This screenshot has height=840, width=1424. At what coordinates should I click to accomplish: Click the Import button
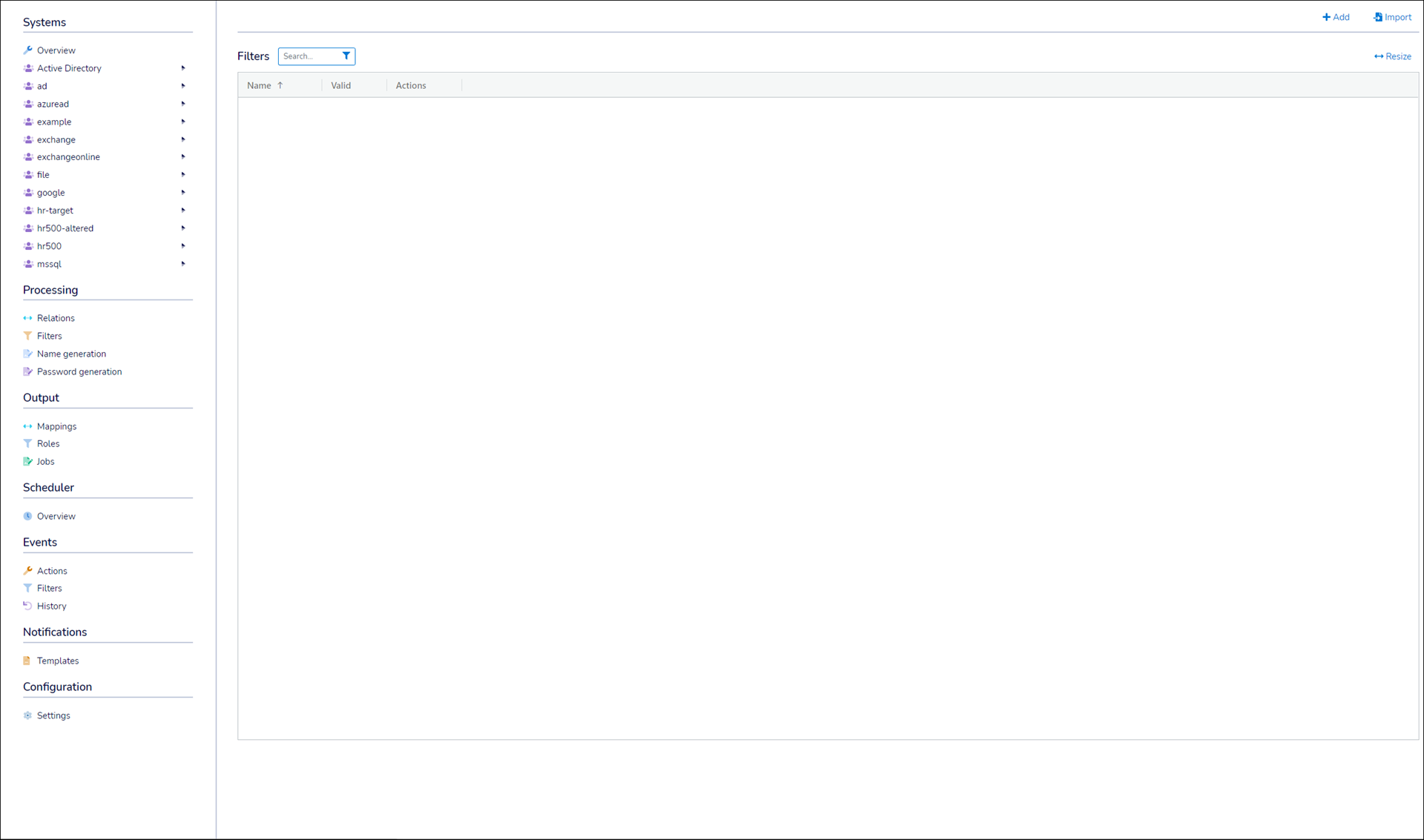click(x=1392, y=16)
